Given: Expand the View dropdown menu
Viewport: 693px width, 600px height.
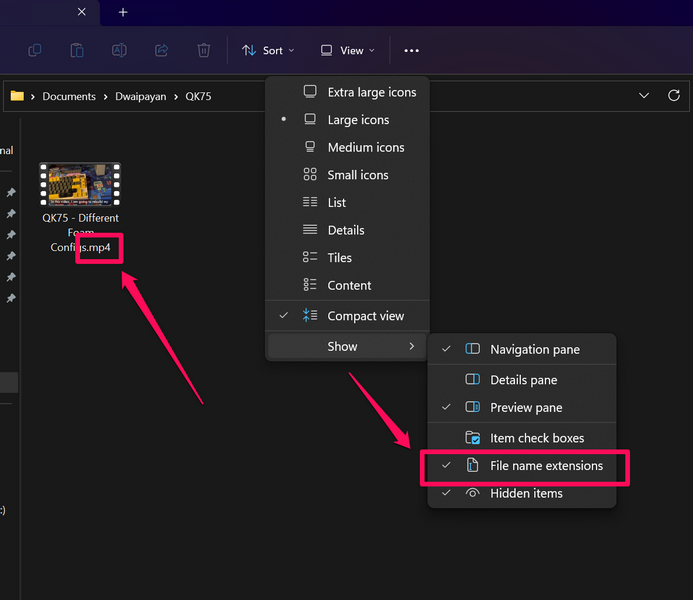Looking at the screenshot, I should [x=348, y=50].
